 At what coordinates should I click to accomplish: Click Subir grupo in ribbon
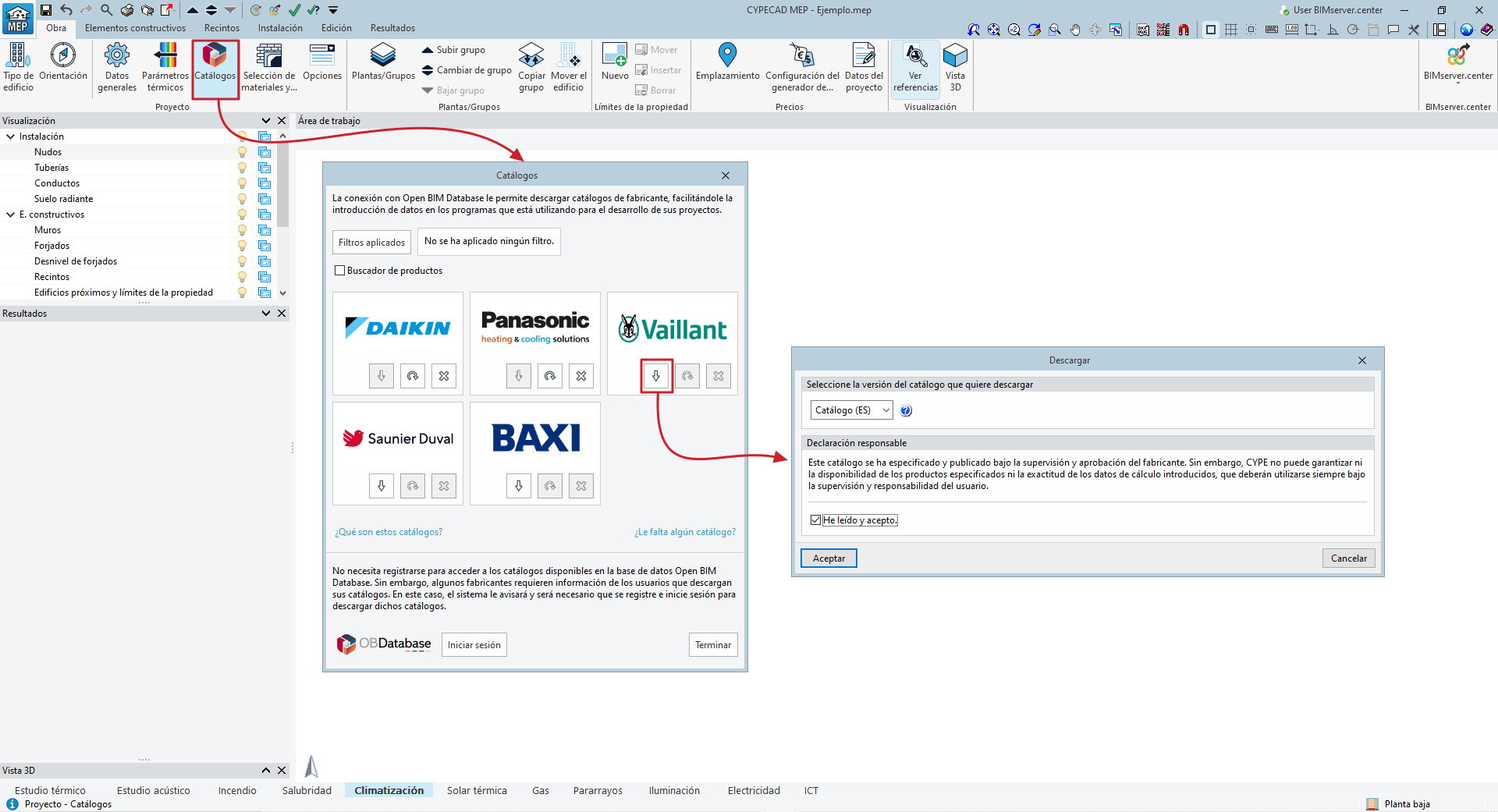tap(453, 50)
